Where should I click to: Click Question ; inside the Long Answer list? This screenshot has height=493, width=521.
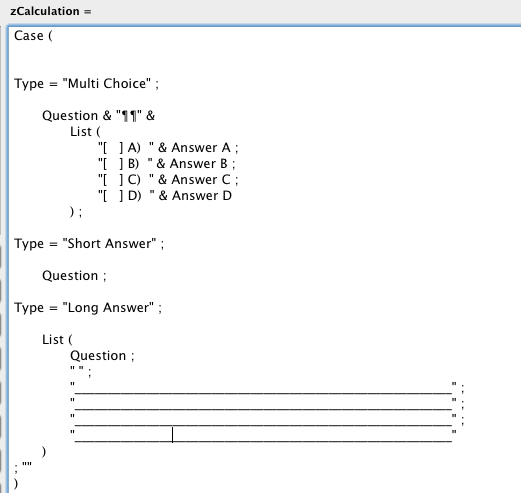(102, 356)
